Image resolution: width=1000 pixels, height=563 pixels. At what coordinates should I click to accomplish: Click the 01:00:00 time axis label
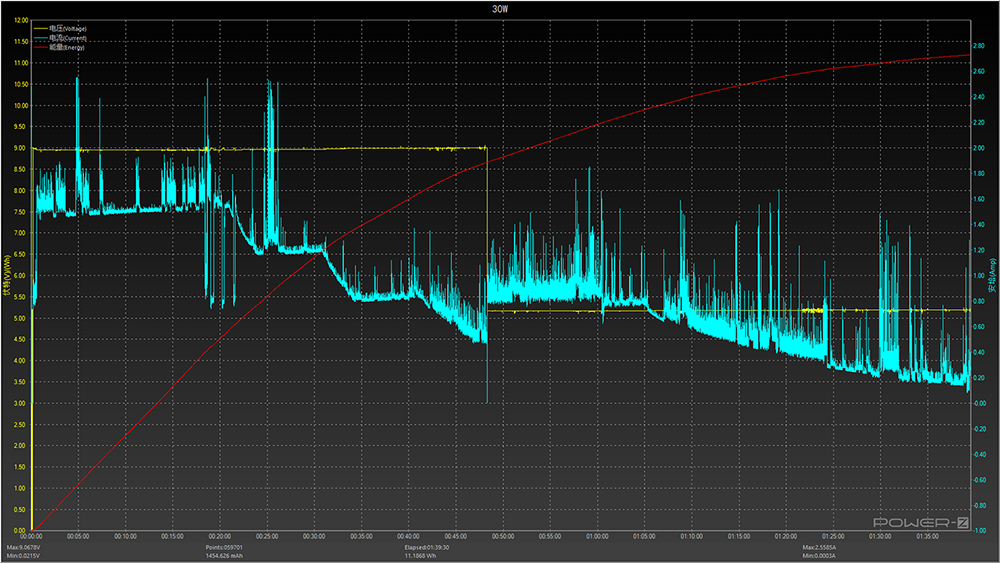tap(597, 537)
